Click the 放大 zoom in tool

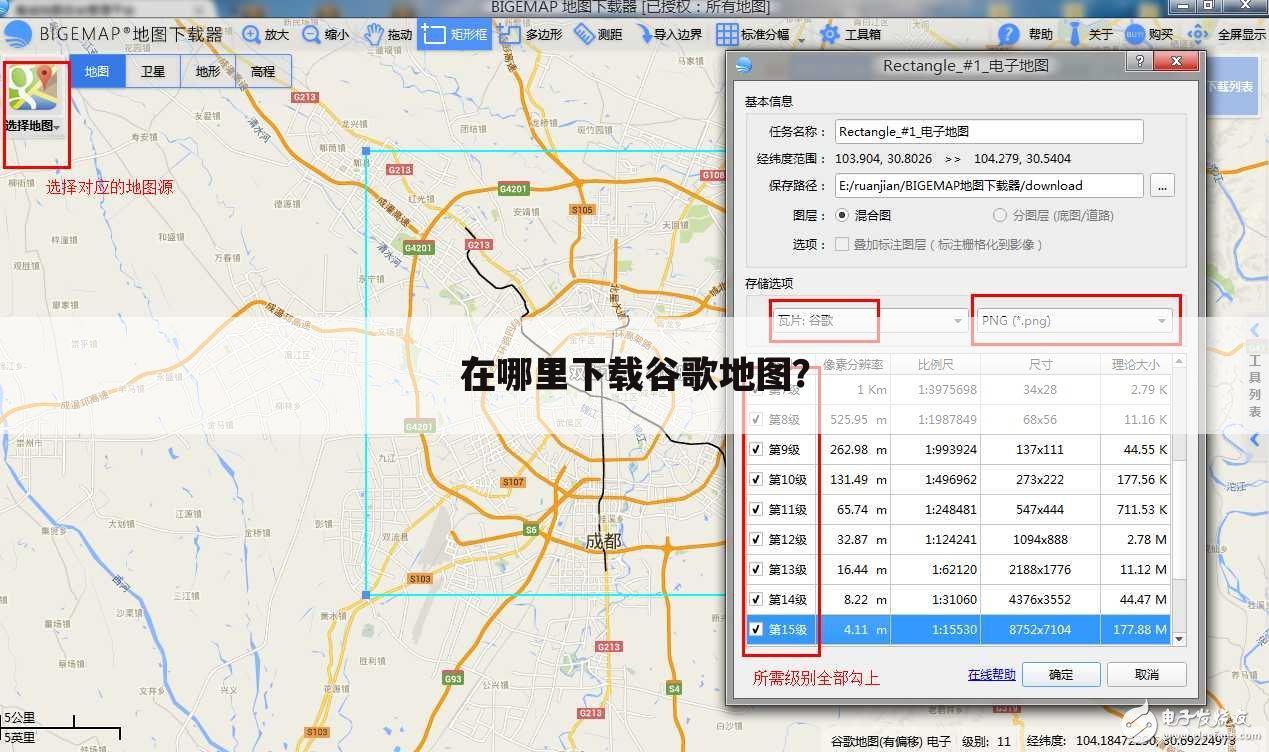click(265, 34)
